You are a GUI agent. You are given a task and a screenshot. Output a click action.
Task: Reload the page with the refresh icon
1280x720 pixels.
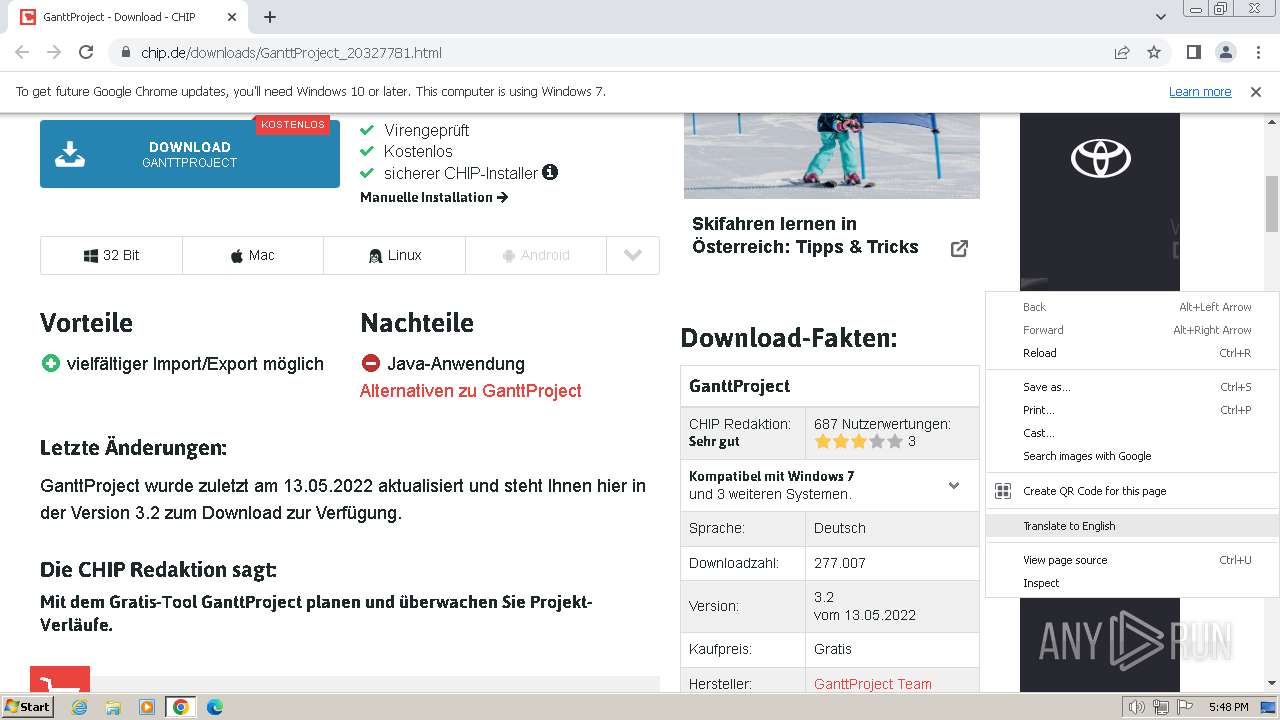[x=86, y=52]
